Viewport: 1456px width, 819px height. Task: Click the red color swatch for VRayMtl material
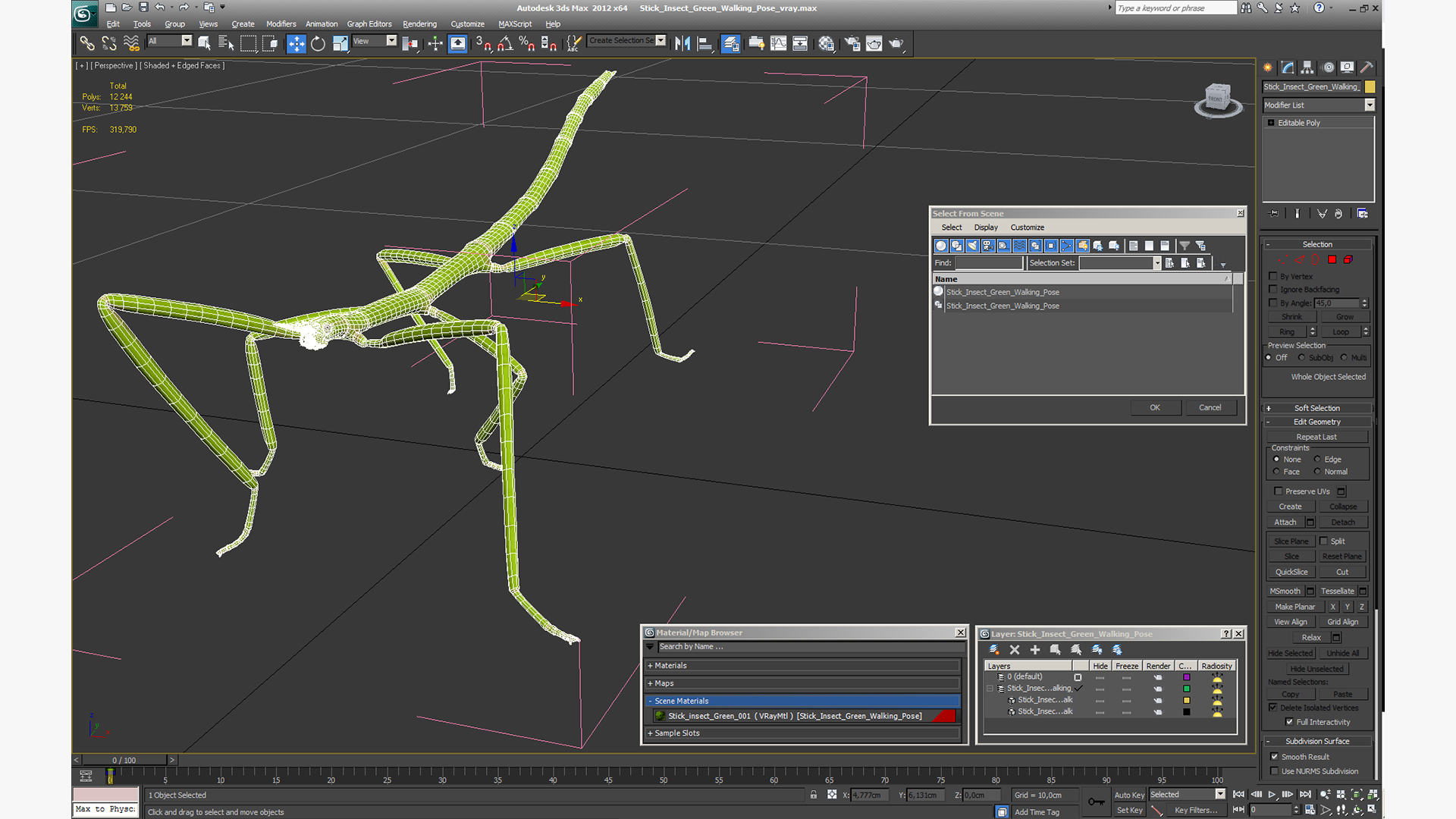(945, 716)
